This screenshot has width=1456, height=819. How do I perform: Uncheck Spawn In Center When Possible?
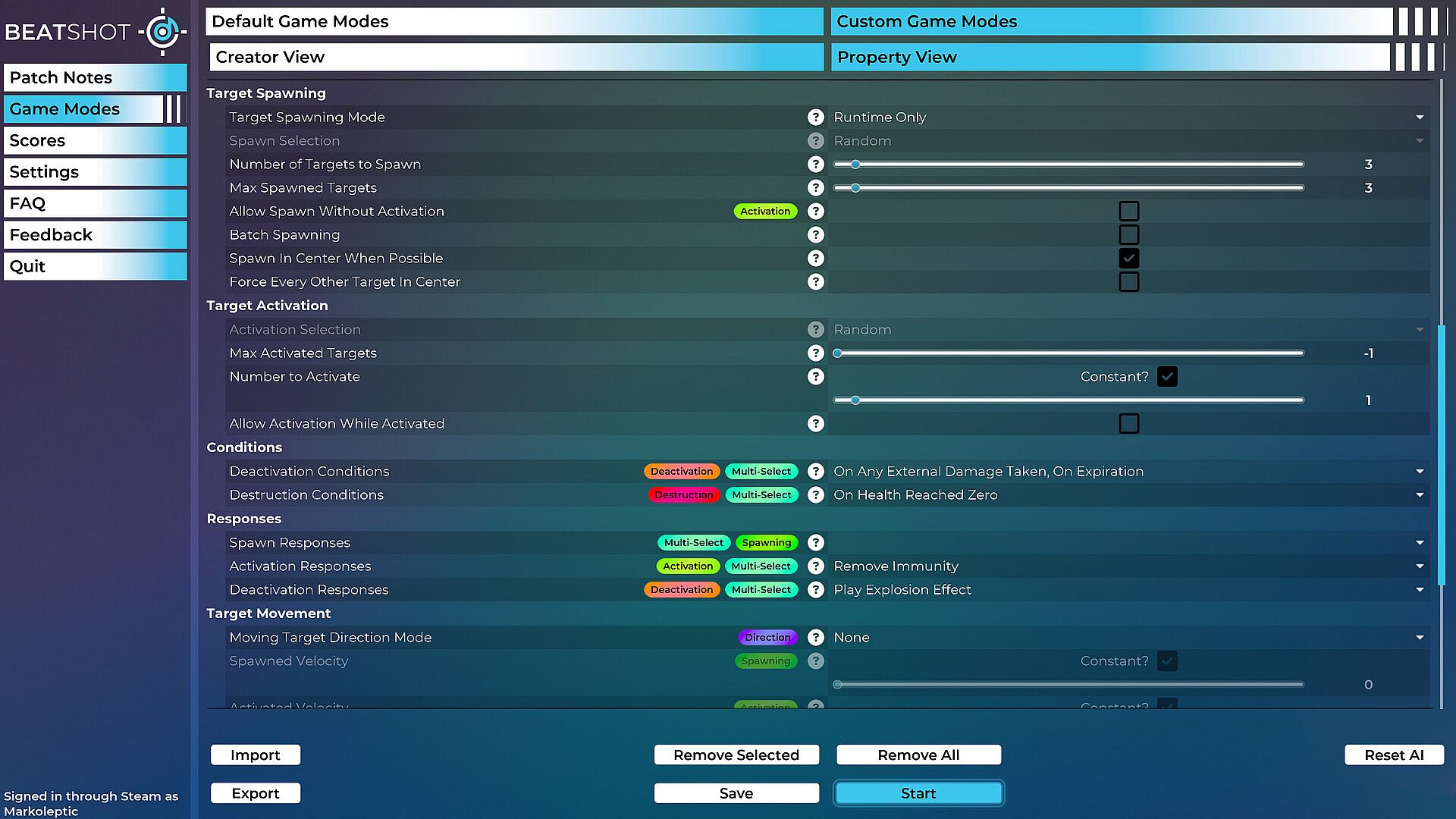1128,258
